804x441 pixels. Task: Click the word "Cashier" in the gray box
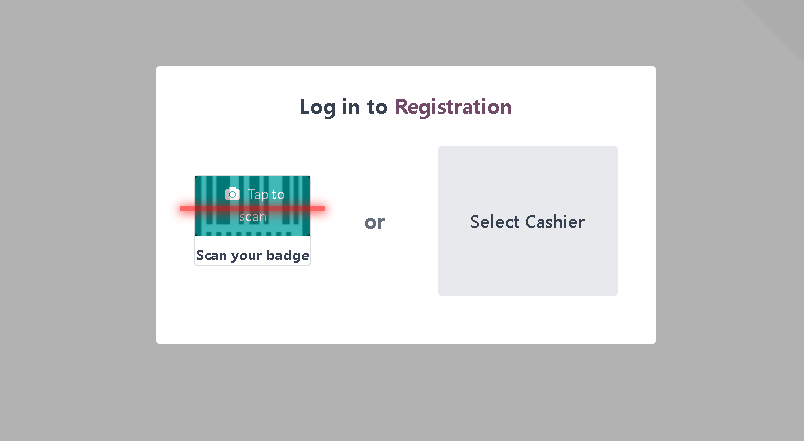555,222
